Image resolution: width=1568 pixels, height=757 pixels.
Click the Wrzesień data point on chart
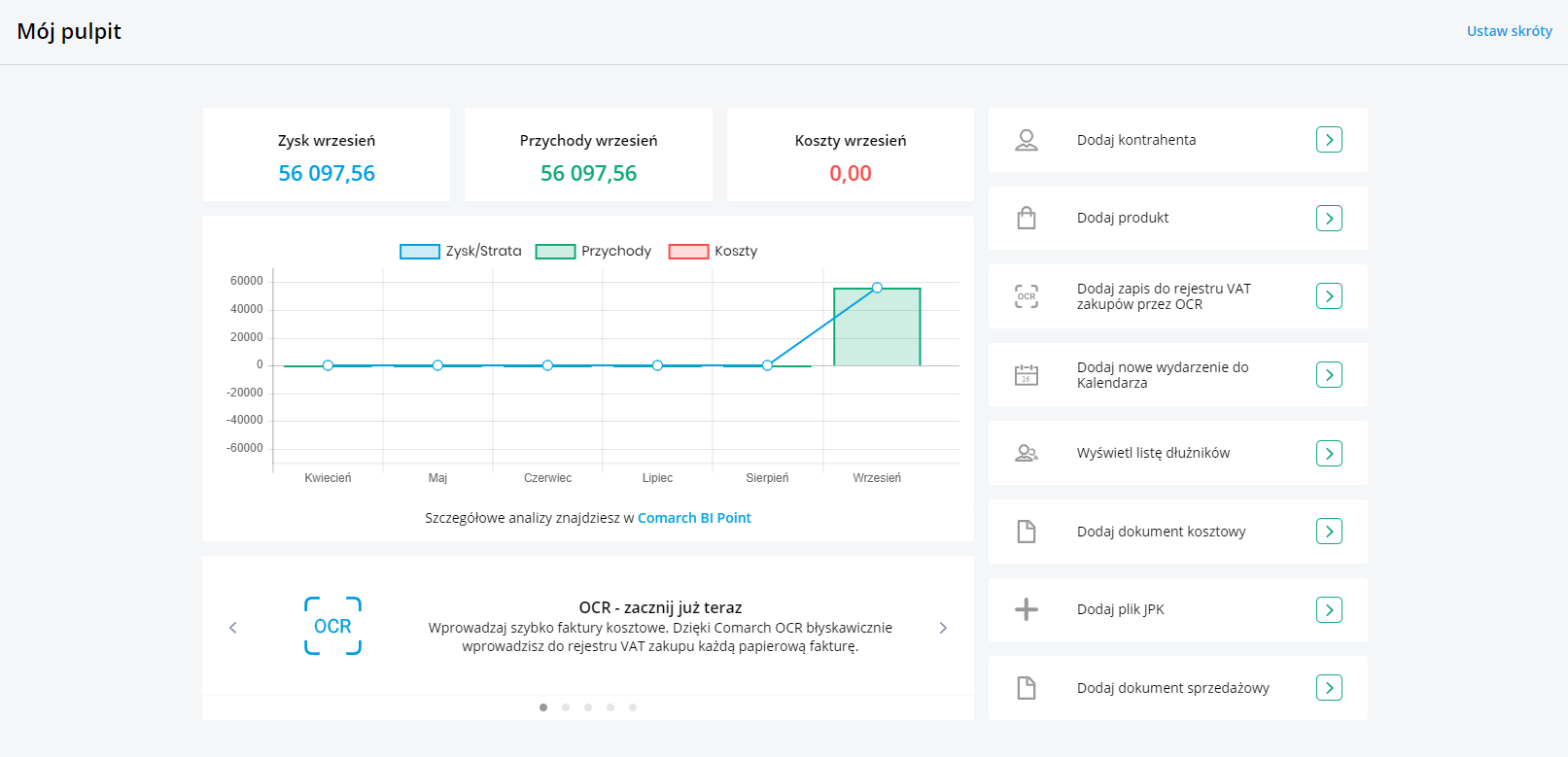click(x=877, y=288)
